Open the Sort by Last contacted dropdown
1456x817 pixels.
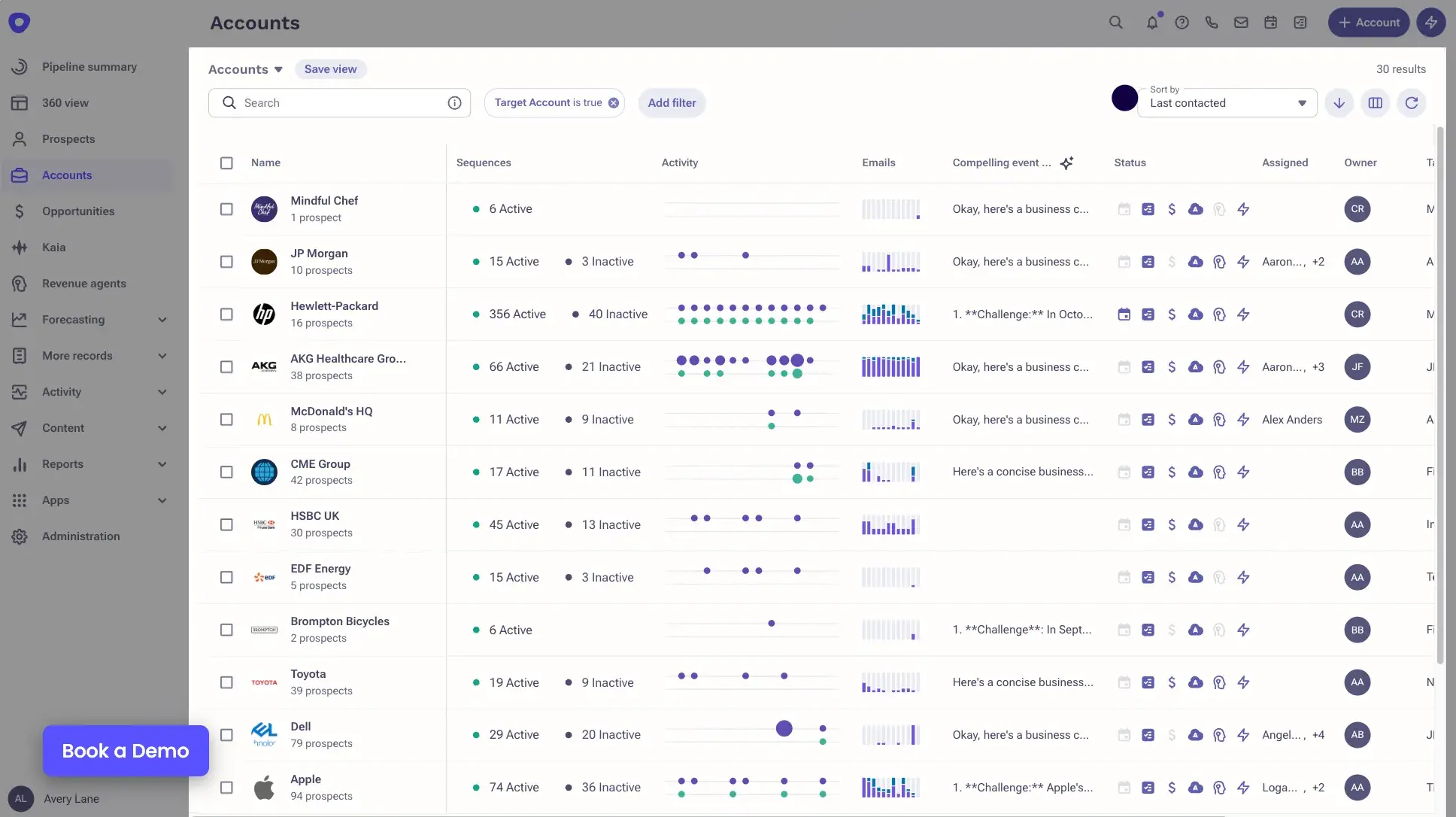1227,103
